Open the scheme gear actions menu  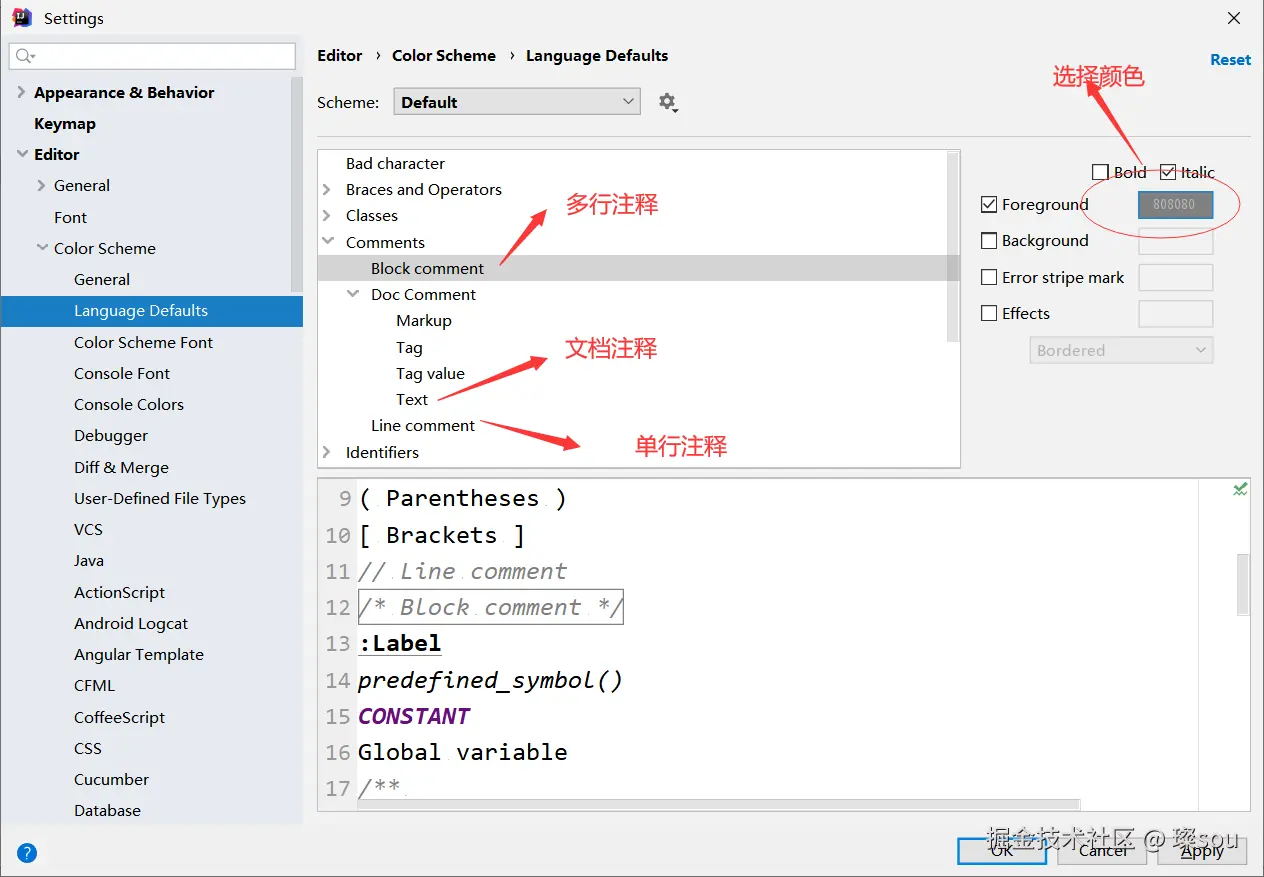click(x=668, y=102)
